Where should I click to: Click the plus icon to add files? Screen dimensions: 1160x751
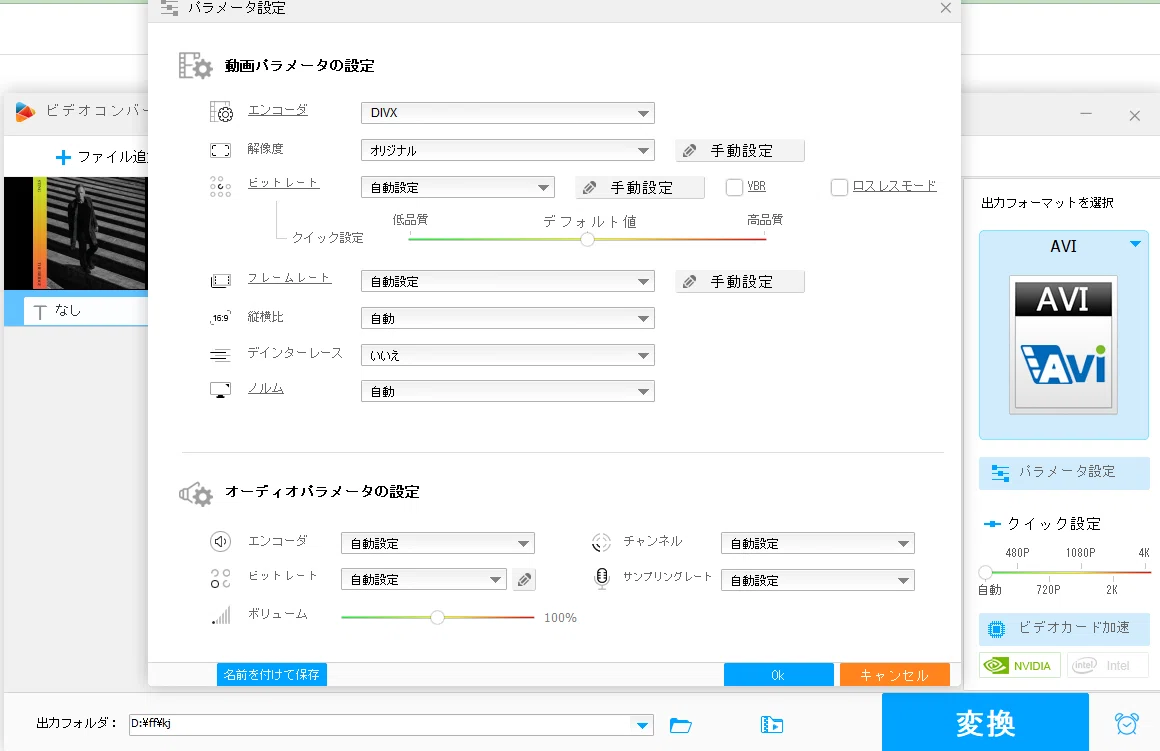(x=64, y=157)
